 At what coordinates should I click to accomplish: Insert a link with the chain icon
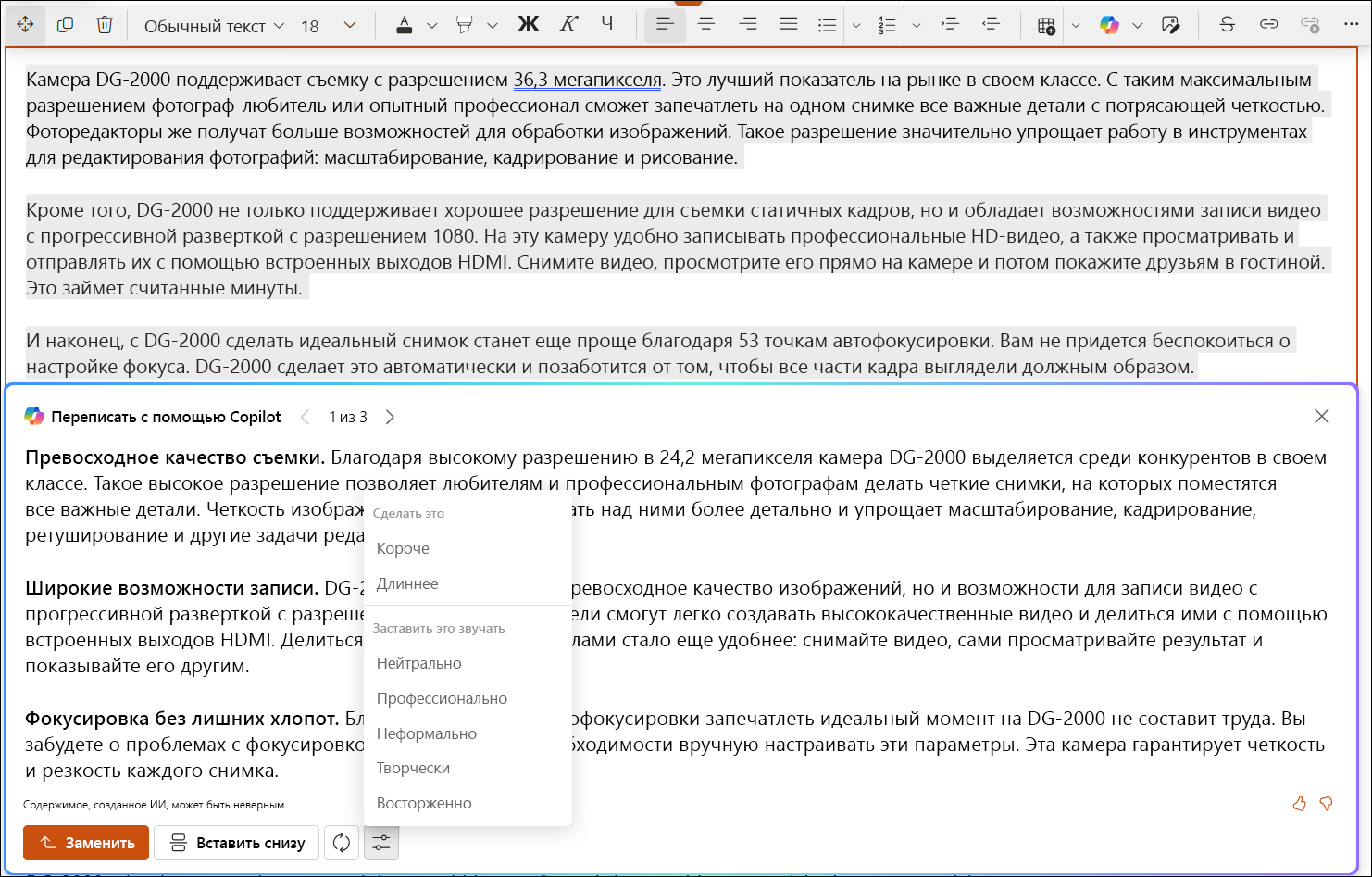click(x=1269, y=25)
